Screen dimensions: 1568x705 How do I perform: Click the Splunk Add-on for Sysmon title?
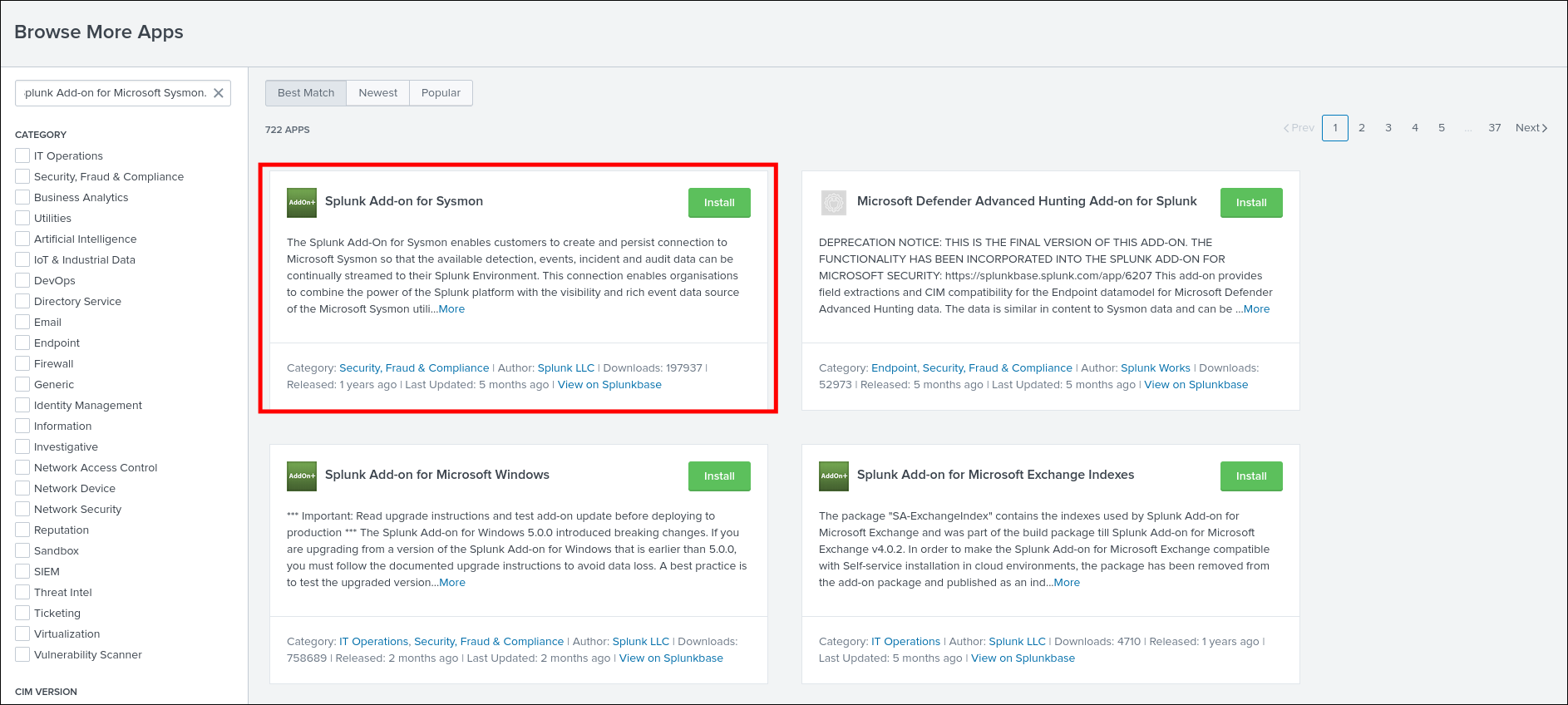pyautogui.click(x=404, y=201)
